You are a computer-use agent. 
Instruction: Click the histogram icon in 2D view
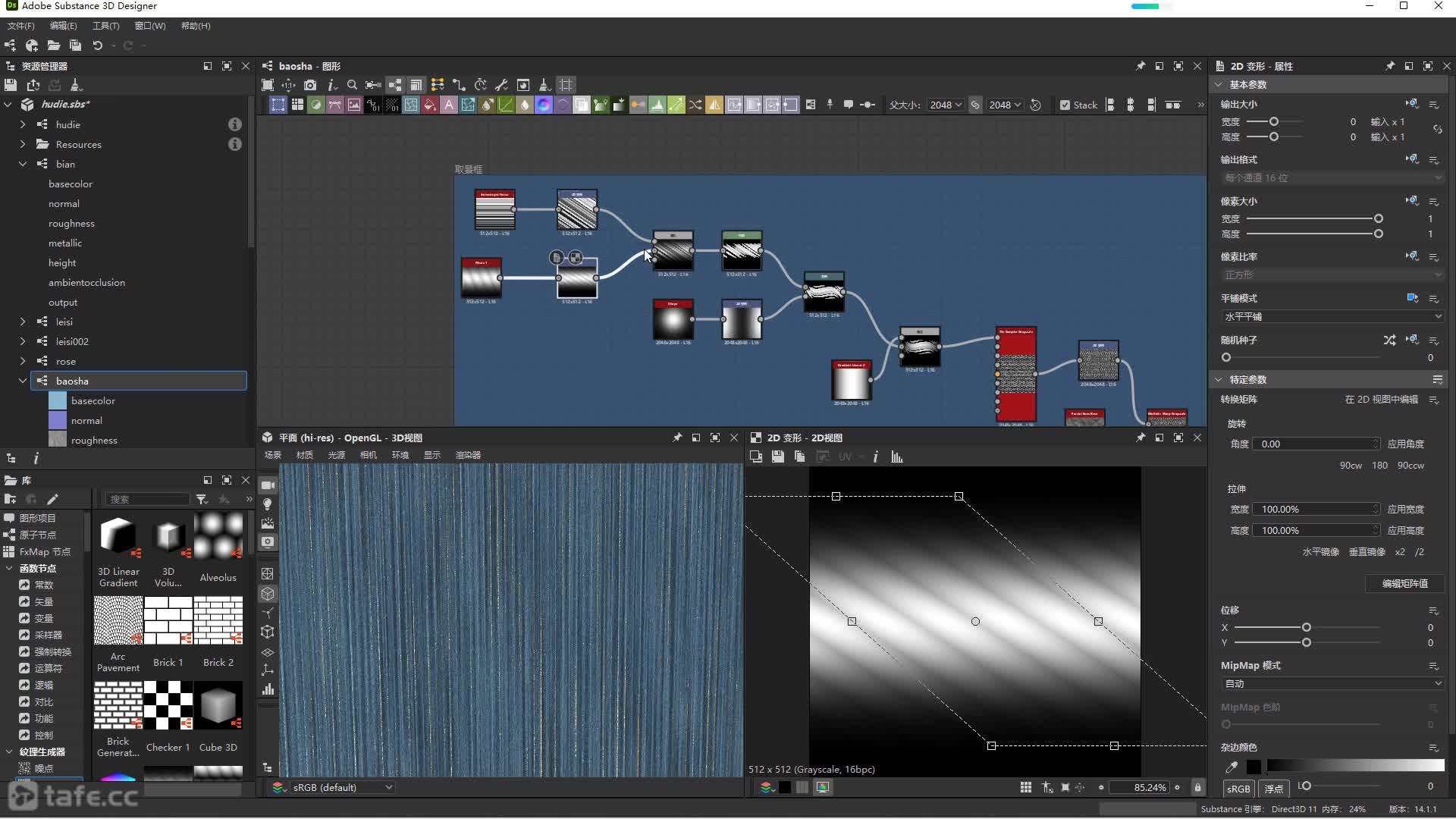897,457
